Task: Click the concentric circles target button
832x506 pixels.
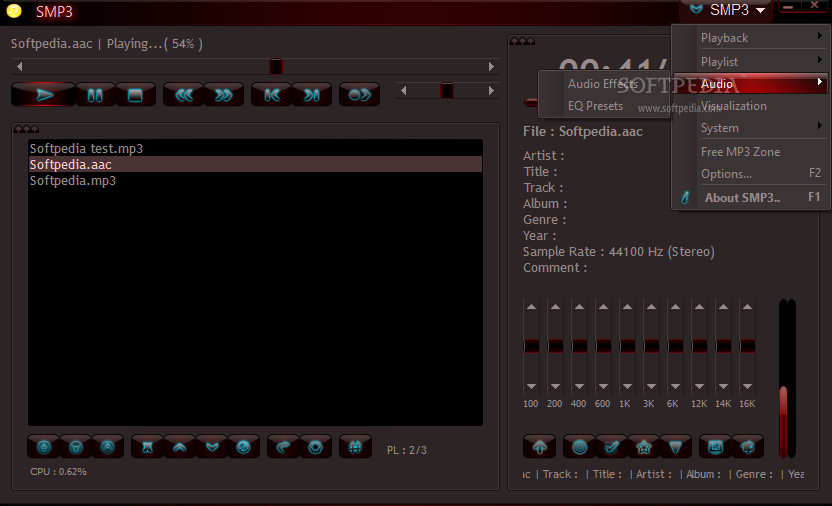Action: [579, 447]
